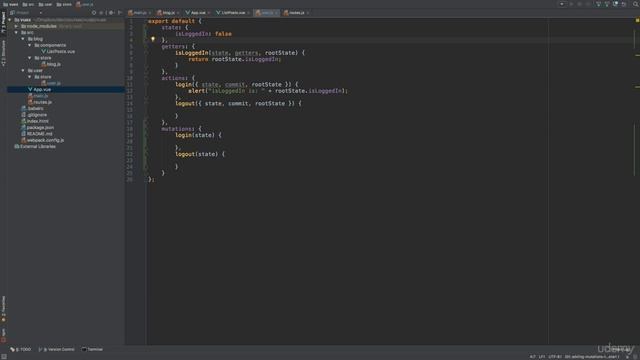Toggle the Structure tool window side tab
Viewport: 640px width, 360px height.
[3, 53]
